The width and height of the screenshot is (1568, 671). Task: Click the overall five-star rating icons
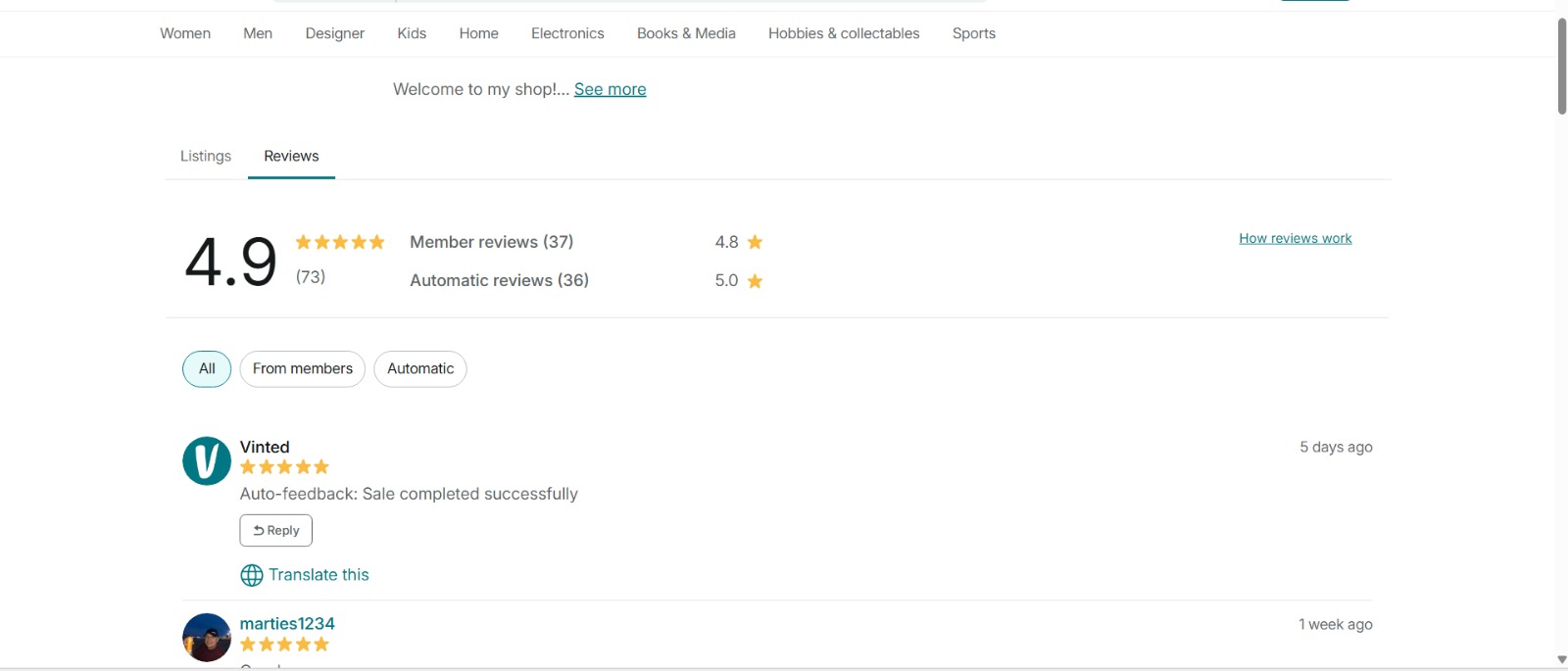pyautogui.click(x=340, y=242)
